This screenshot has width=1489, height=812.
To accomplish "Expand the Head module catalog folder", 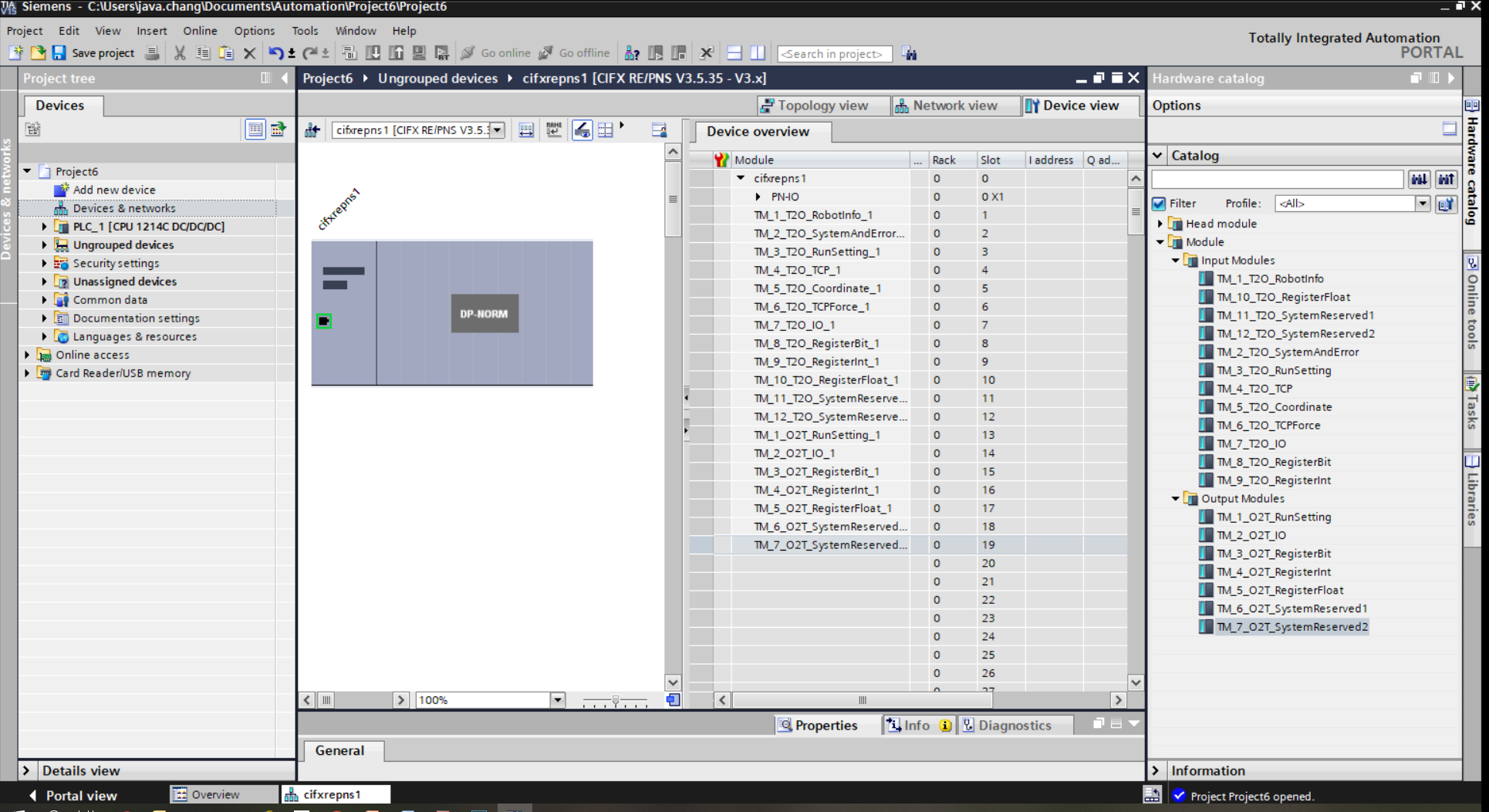I will 1160,224.
